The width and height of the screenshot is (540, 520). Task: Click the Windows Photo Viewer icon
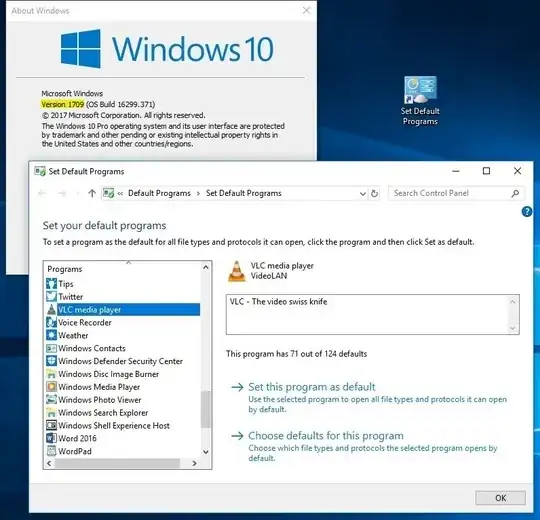(x=51, y=399)
